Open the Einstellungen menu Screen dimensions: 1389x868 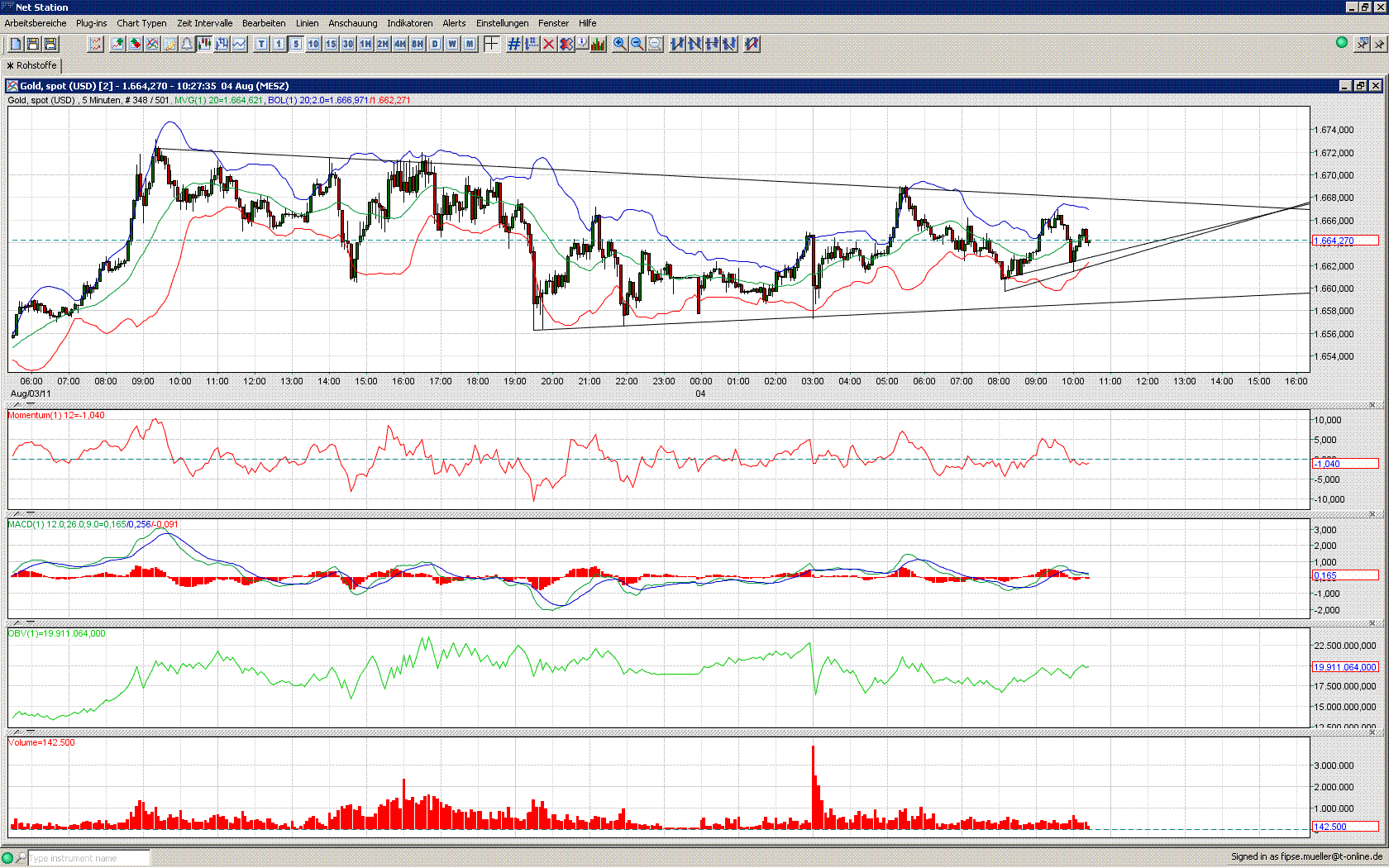tap(503, 23)
